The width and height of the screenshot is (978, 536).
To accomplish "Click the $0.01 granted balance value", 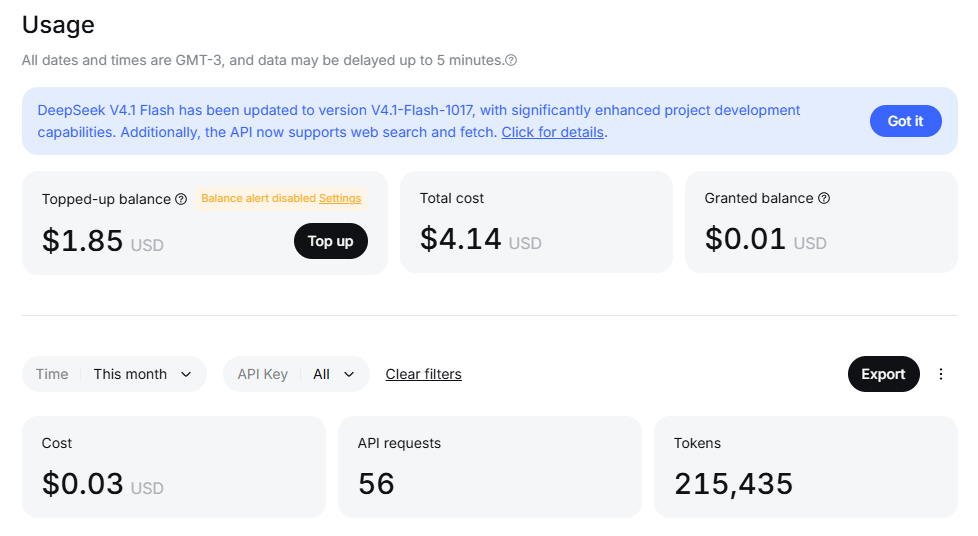I will 745,239.
